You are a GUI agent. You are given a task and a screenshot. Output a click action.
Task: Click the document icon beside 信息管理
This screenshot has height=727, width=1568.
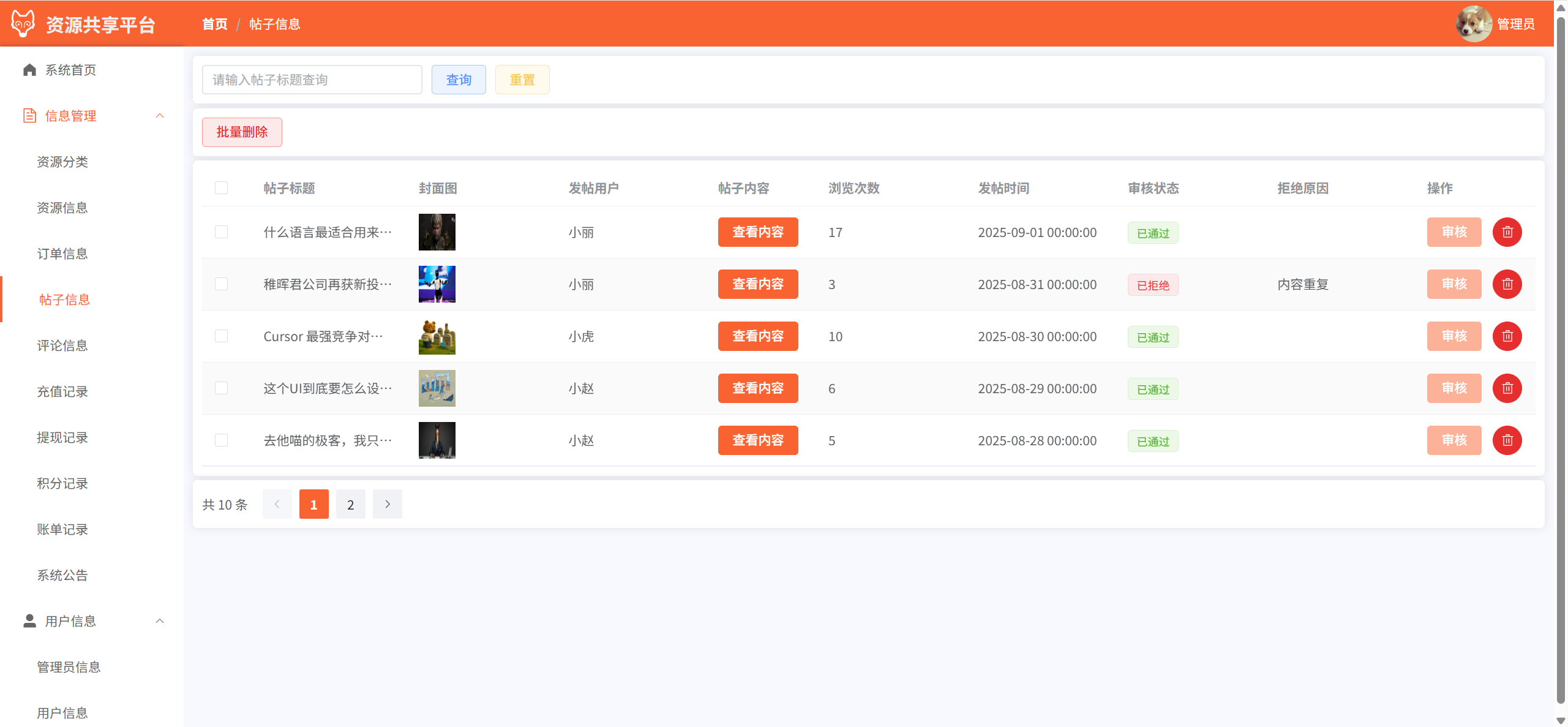coord(29,116)
